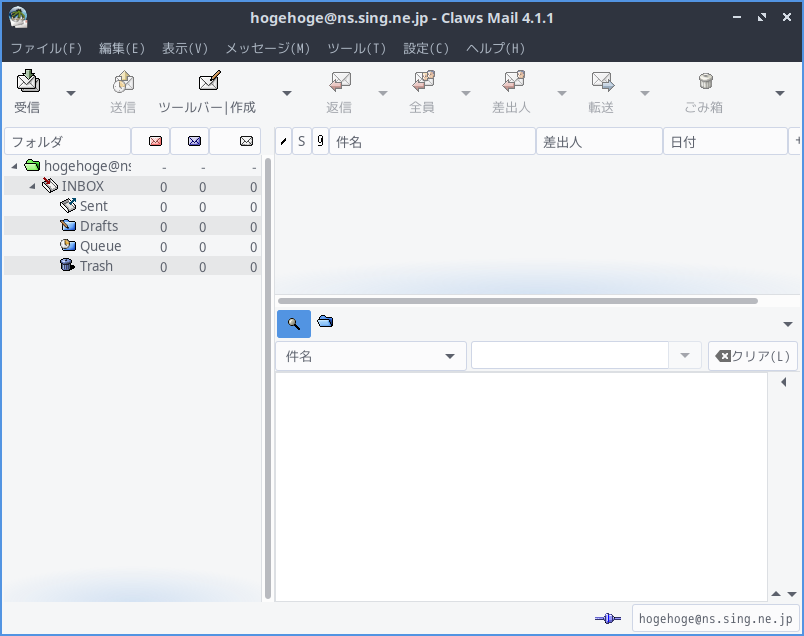Click the total messages column icon

(x=246, y=141)
